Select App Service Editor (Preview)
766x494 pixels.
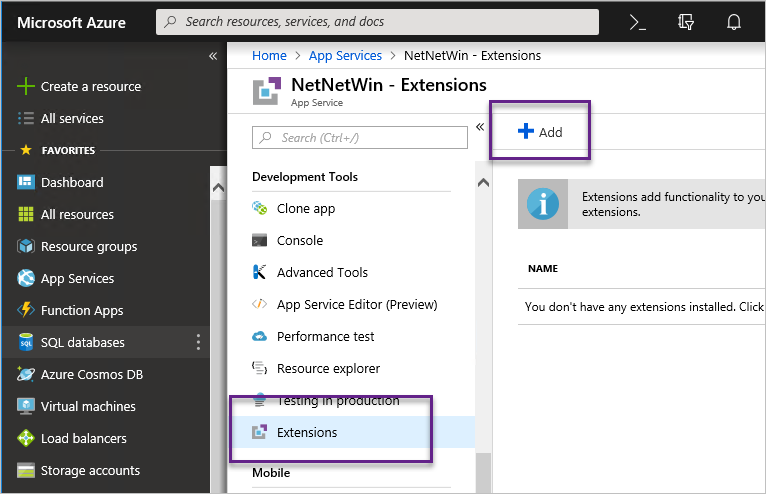point(357,304)
